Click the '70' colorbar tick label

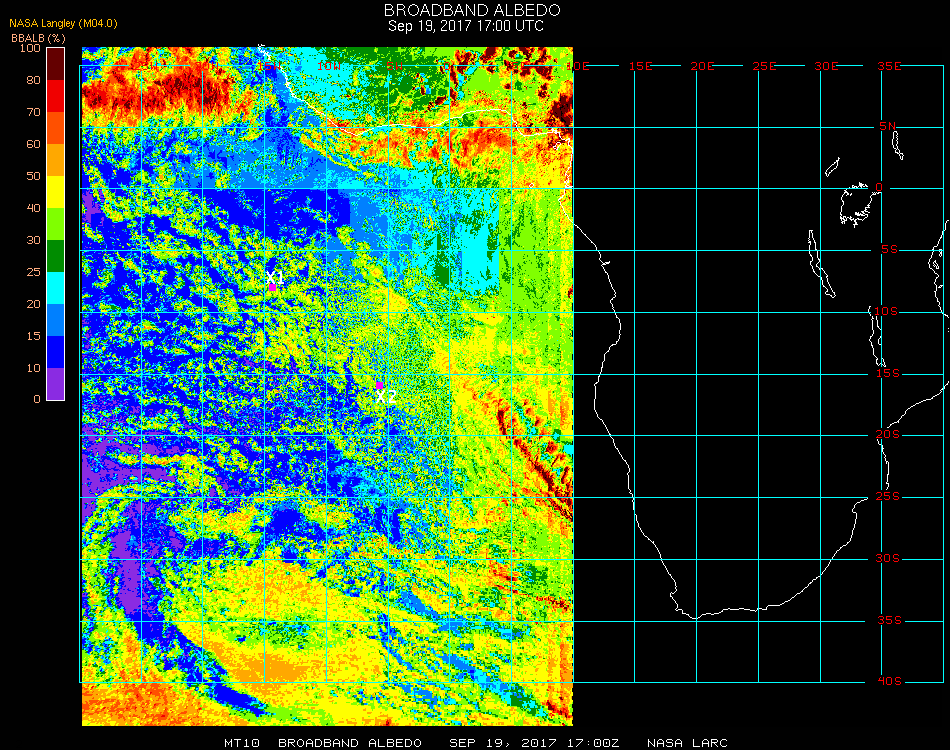point(33,112)
